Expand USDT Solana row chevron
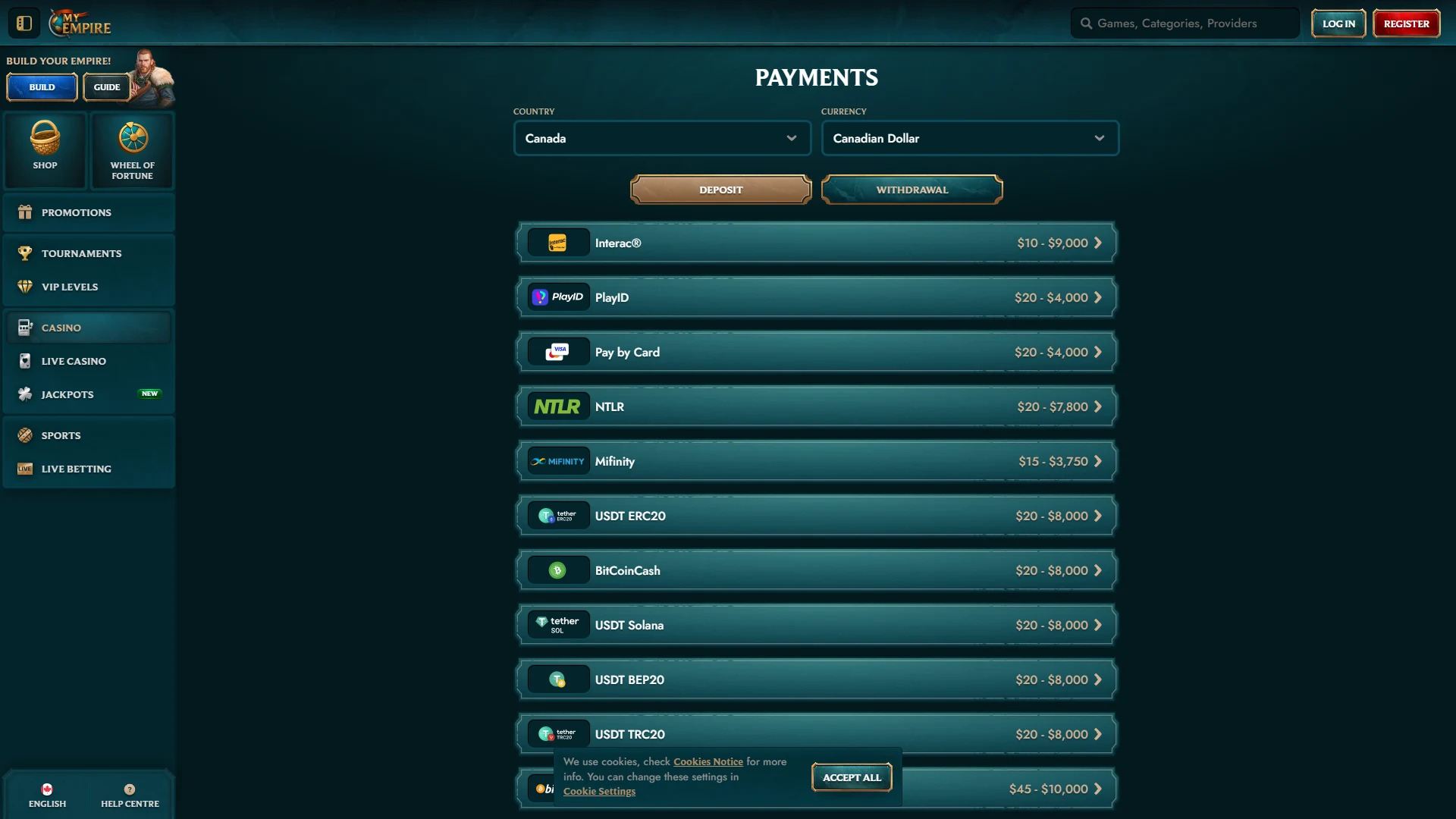 pyautogui.click(x=1098, y=625)
